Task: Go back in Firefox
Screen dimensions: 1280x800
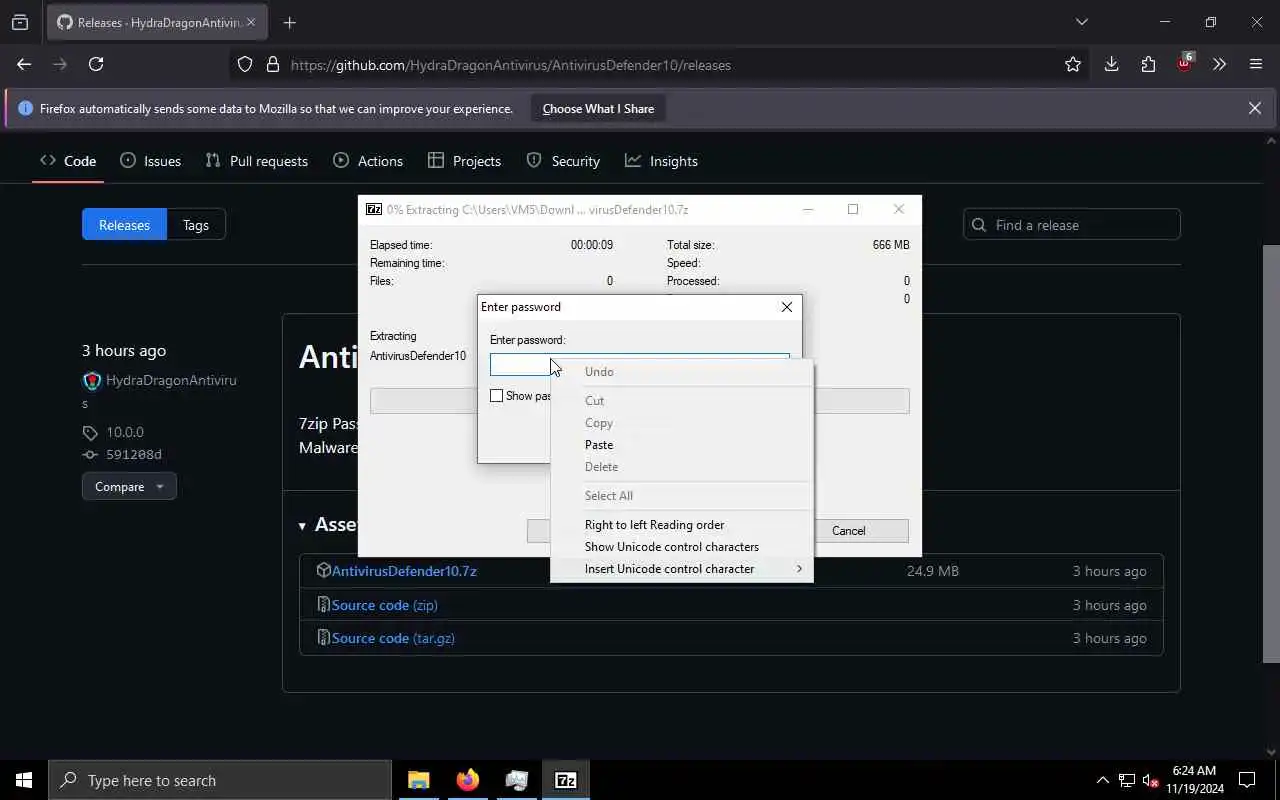Action: 24,64
